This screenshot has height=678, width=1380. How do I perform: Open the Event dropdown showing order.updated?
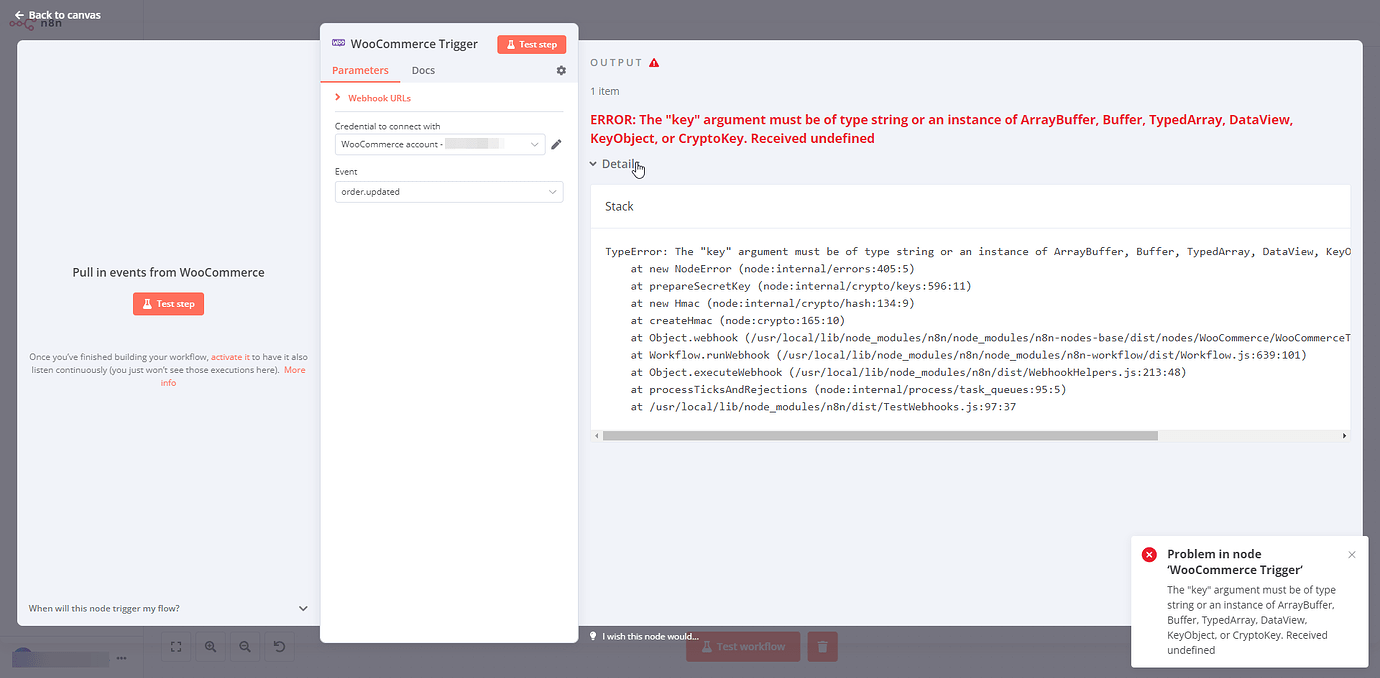pos(448,192)
